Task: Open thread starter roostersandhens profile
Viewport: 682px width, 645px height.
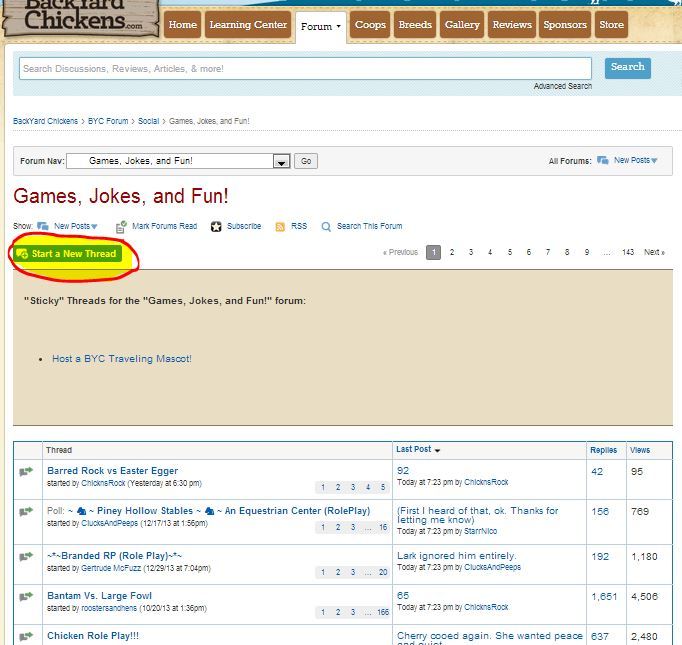Action: pyautogui.click(x=109, y=608)
